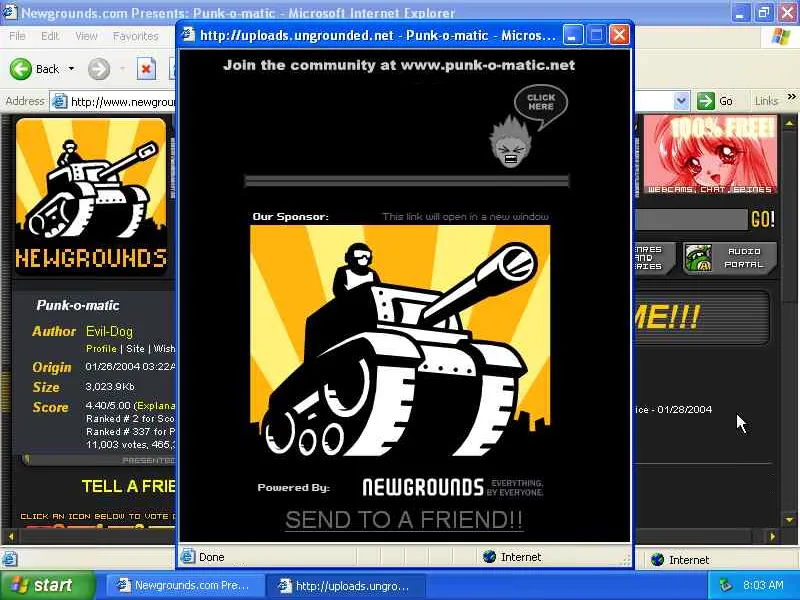Expand the Links toolbar chevron
Viewport: 800px width, 600px height.
pyautogui.click(x=791, y=97)
